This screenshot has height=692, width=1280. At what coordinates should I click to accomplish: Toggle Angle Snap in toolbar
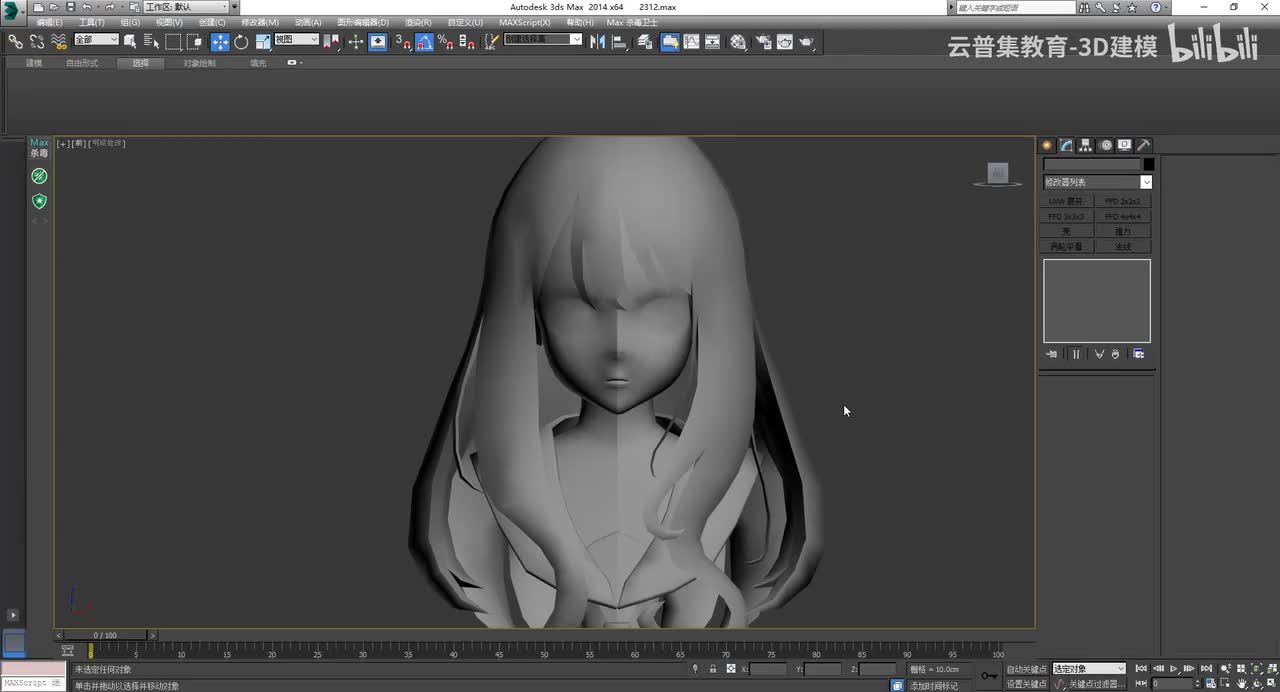coord(425,42)
